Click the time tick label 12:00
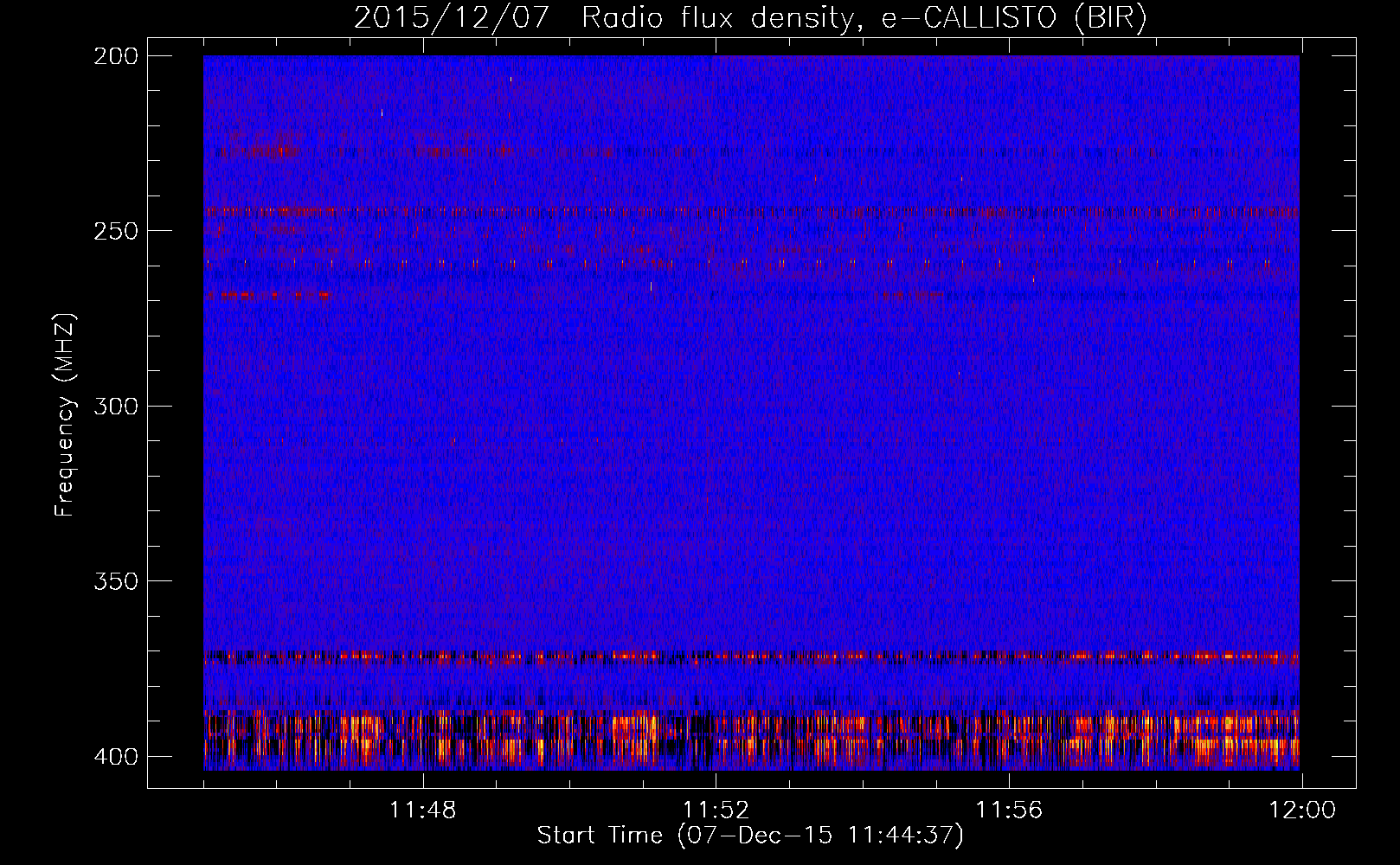 point(1302,811)
